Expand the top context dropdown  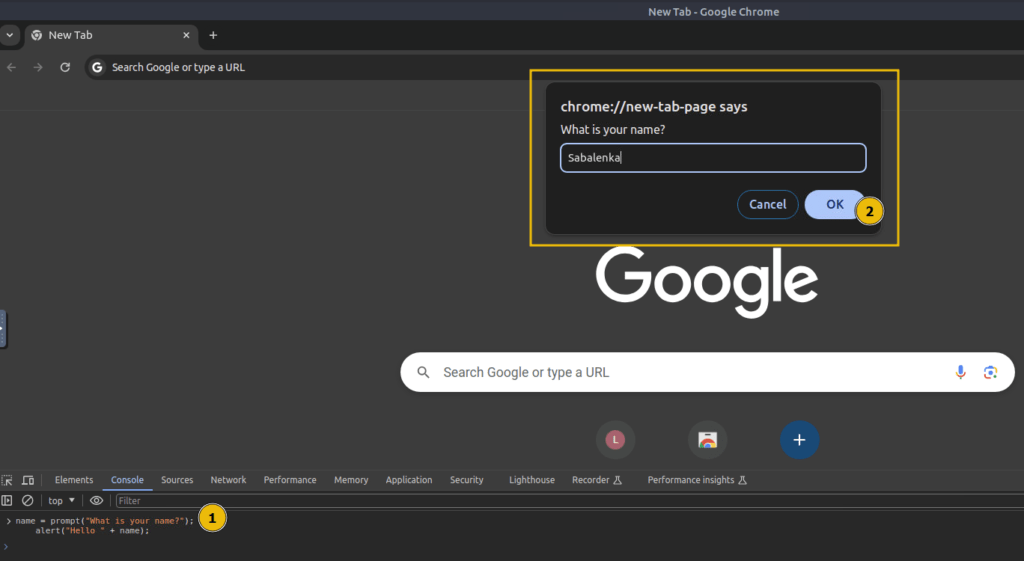coord(61,500)
